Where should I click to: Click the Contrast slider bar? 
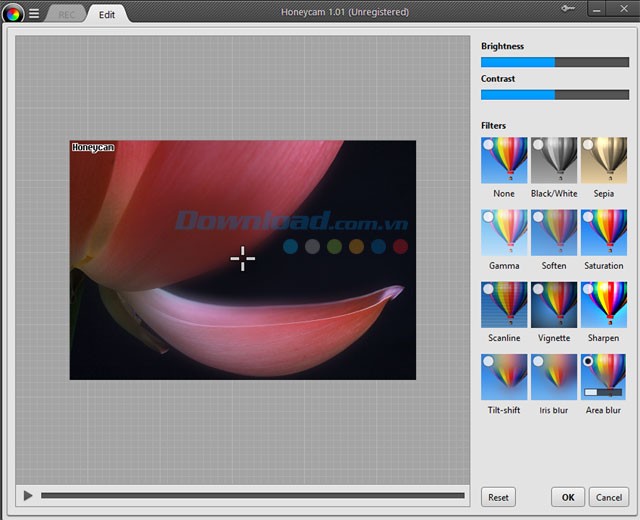[x=555, y=95]
